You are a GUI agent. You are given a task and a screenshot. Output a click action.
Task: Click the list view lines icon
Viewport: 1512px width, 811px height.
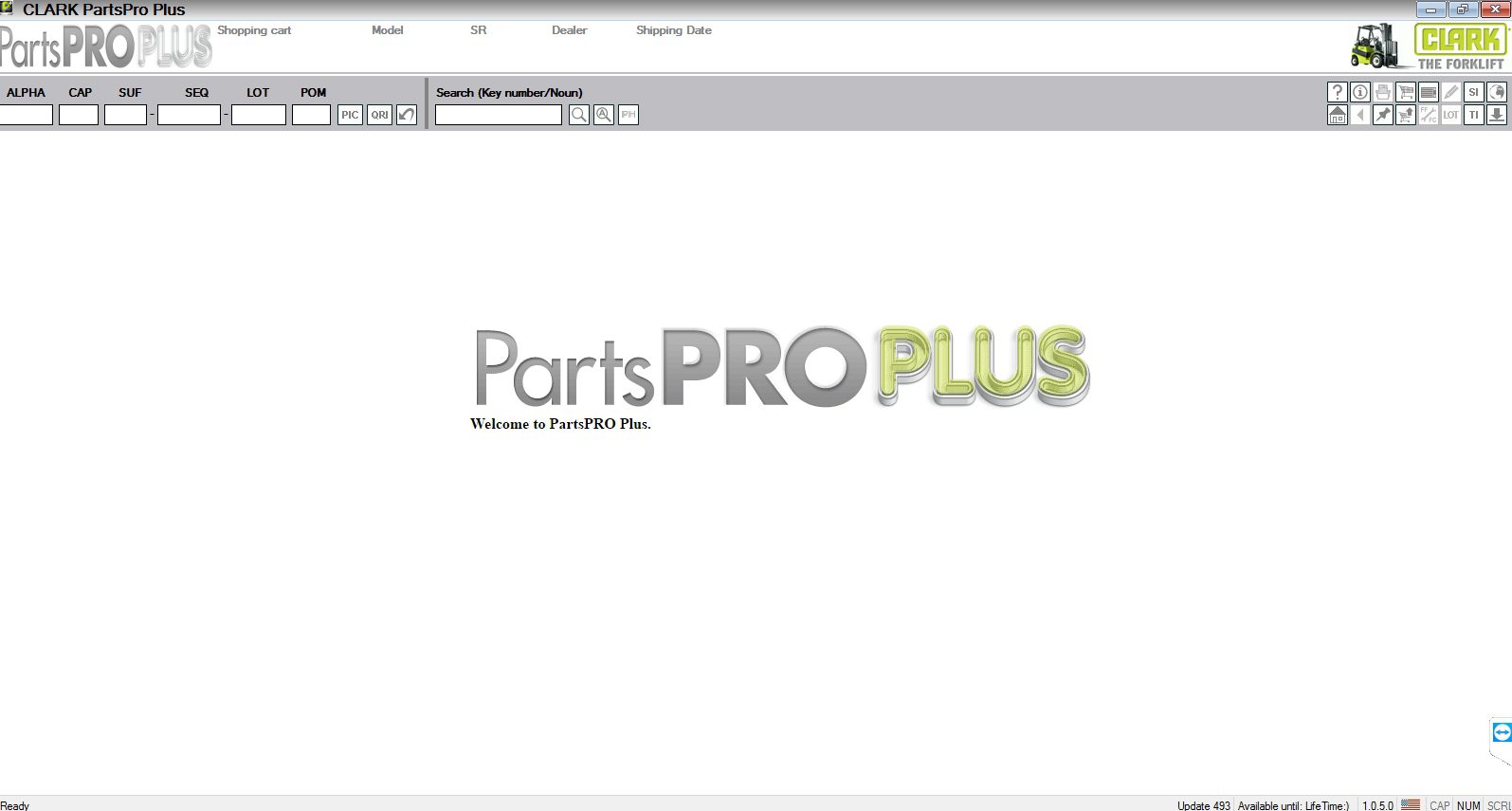[1428, 92]
